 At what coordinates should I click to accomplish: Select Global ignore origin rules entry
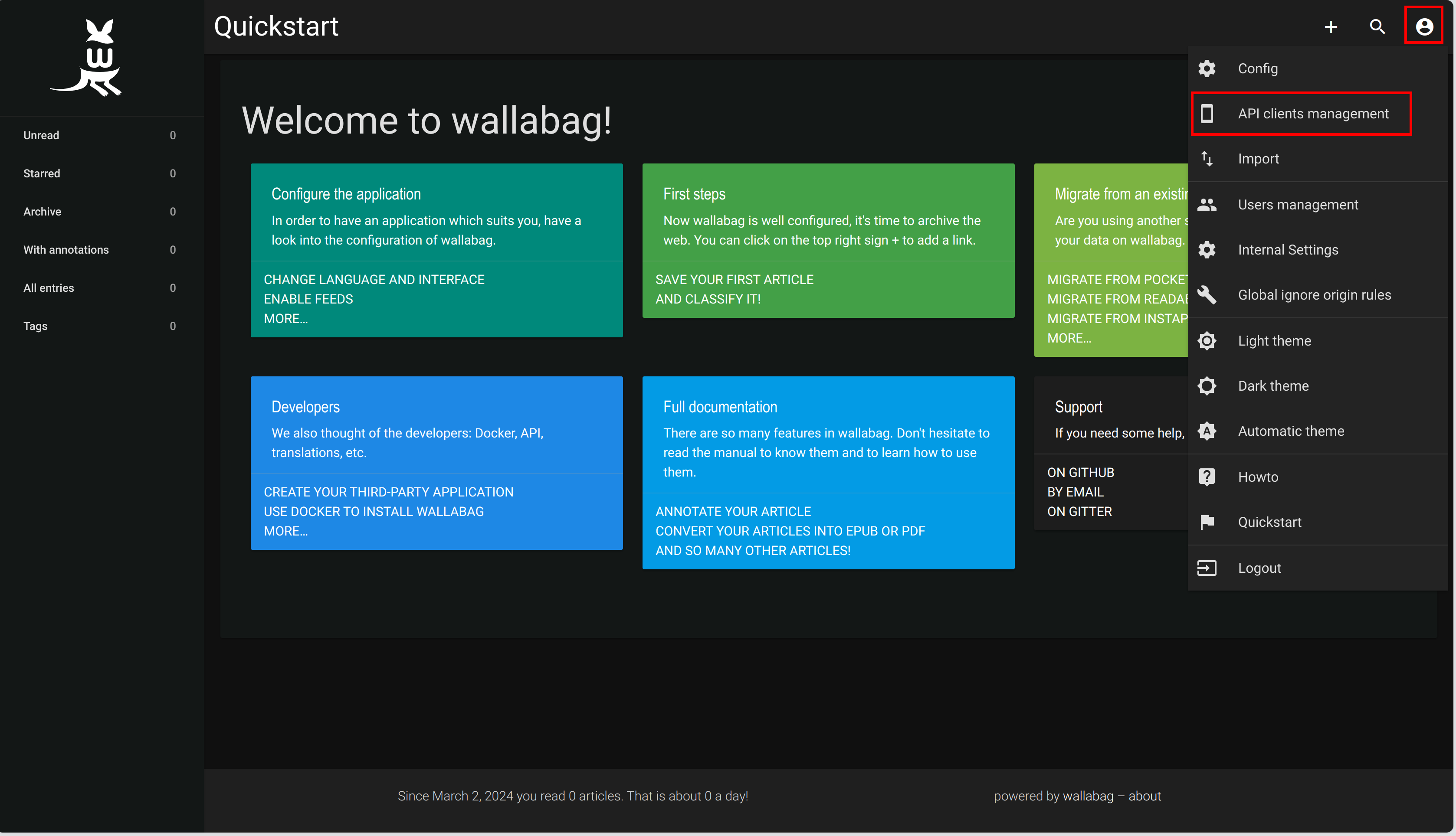point(1318,295)
